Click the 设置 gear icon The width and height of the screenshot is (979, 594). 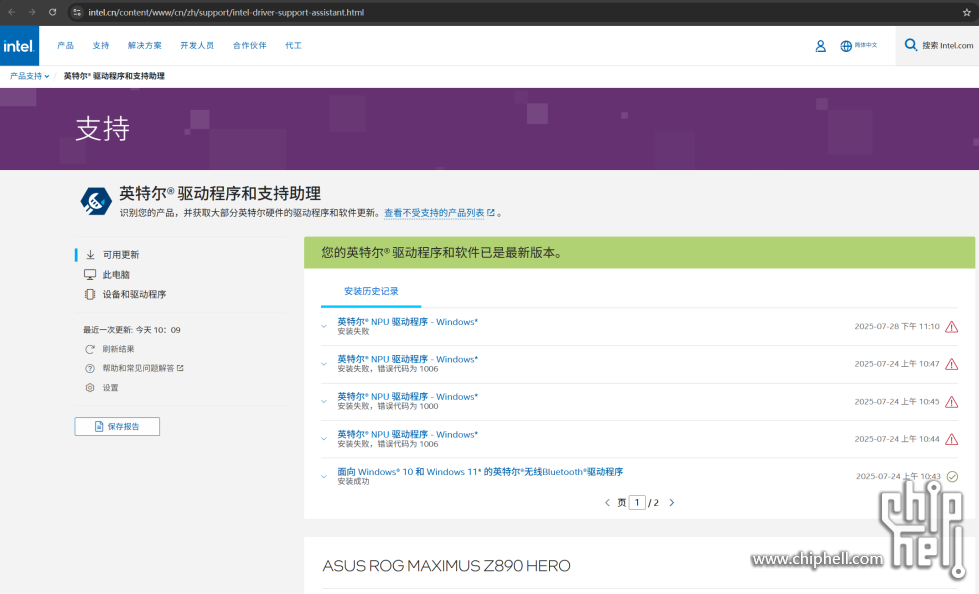tap(90, 388)
